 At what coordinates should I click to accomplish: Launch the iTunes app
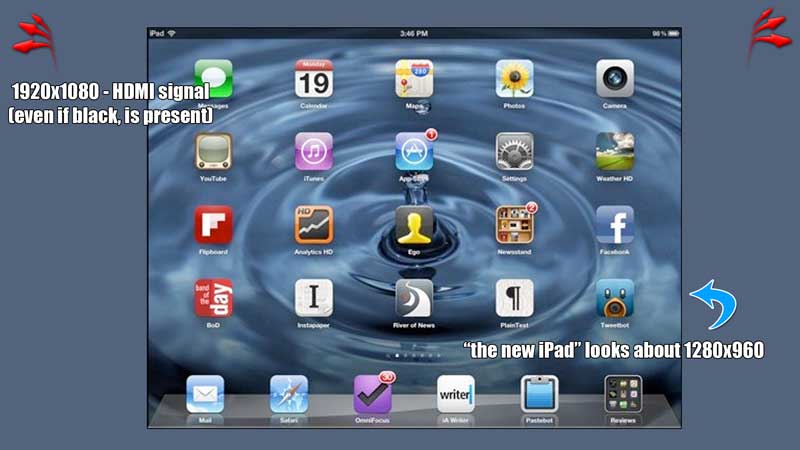coord(314,152)
